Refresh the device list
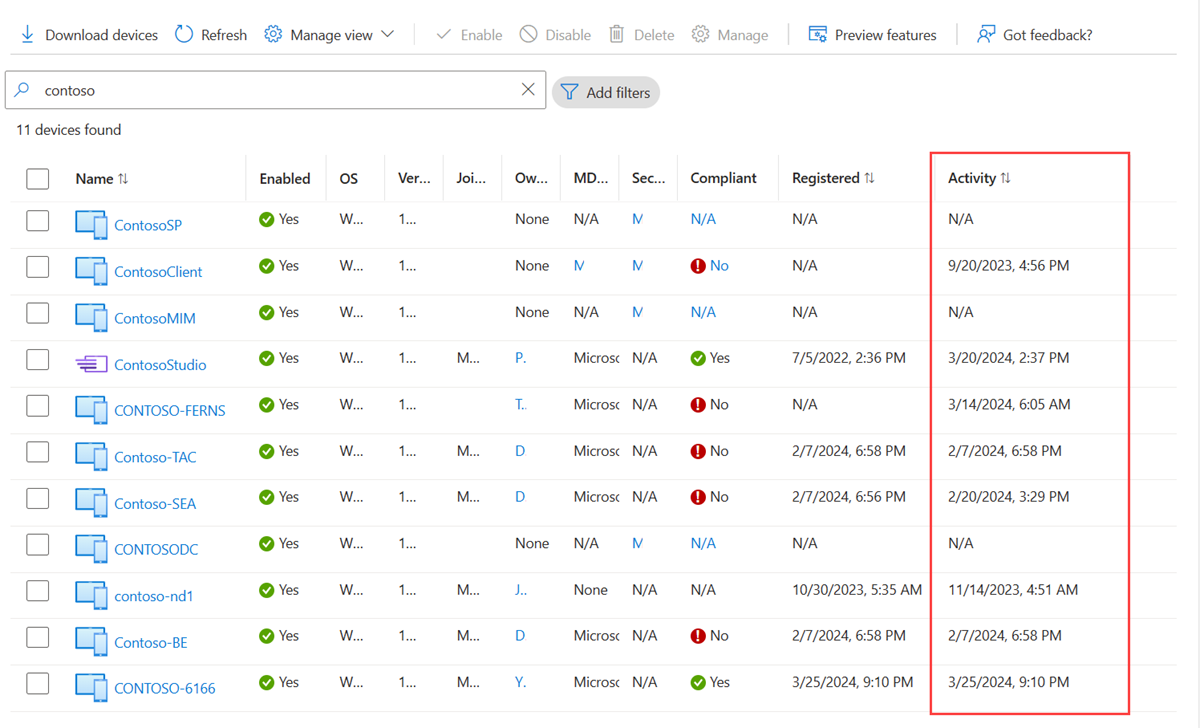Screen dimensions: 1200x728 pos(182,33)
